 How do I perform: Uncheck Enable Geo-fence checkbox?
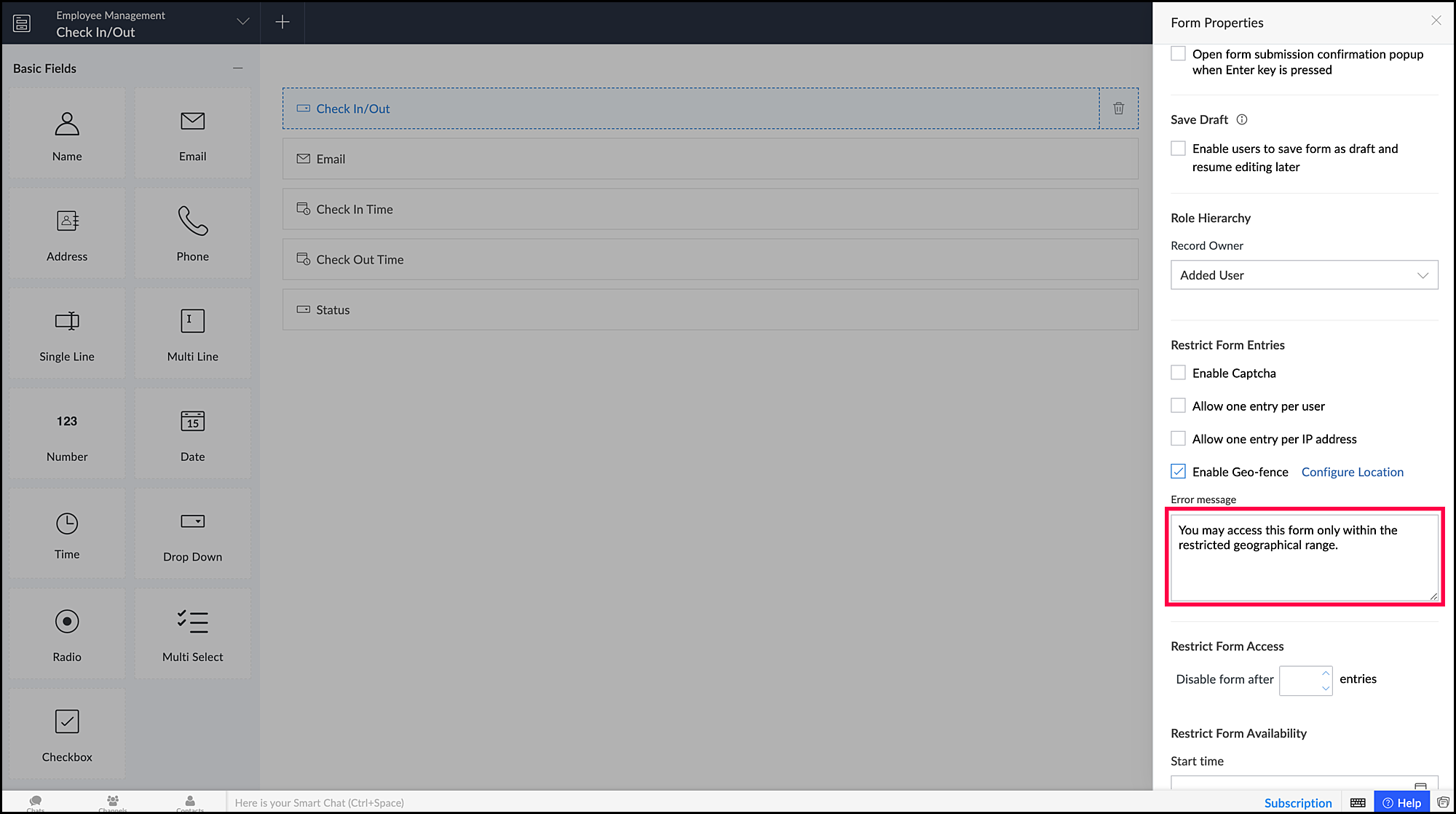point(1178,472)
